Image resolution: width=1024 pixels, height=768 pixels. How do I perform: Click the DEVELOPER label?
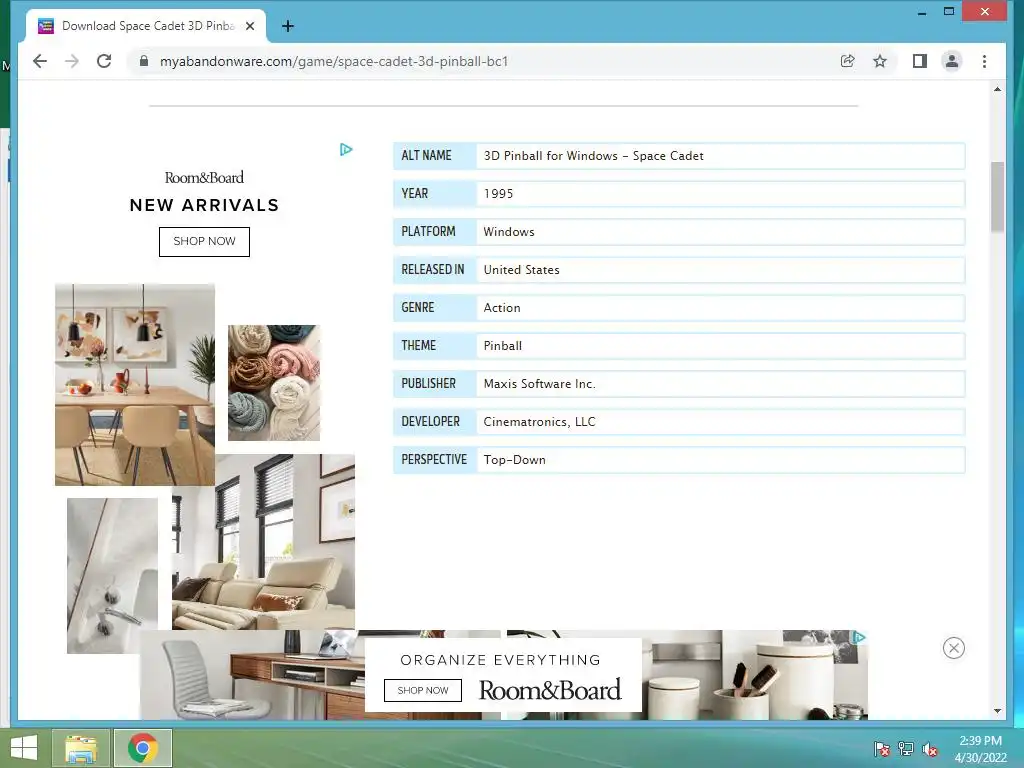[430, 421]
